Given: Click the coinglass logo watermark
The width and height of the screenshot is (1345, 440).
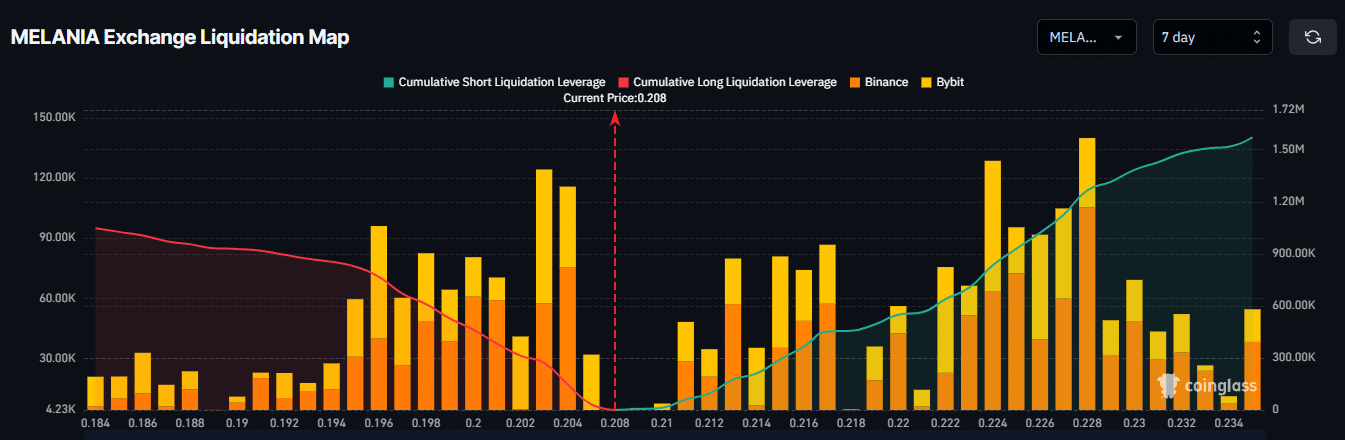Looking at the screenshot, I should tap(1207, 385).
